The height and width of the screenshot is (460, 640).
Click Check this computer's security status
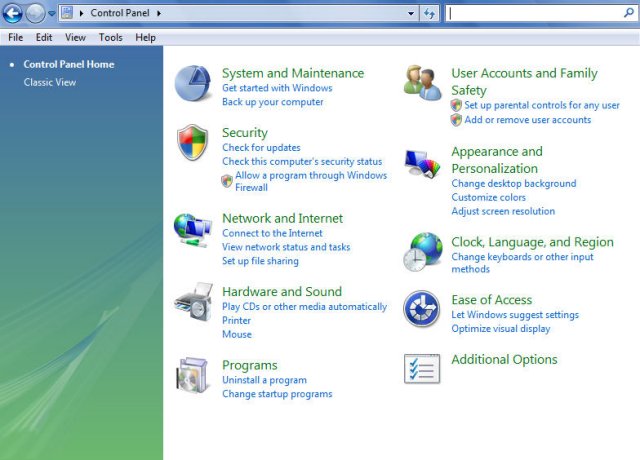tap(302, 162)
